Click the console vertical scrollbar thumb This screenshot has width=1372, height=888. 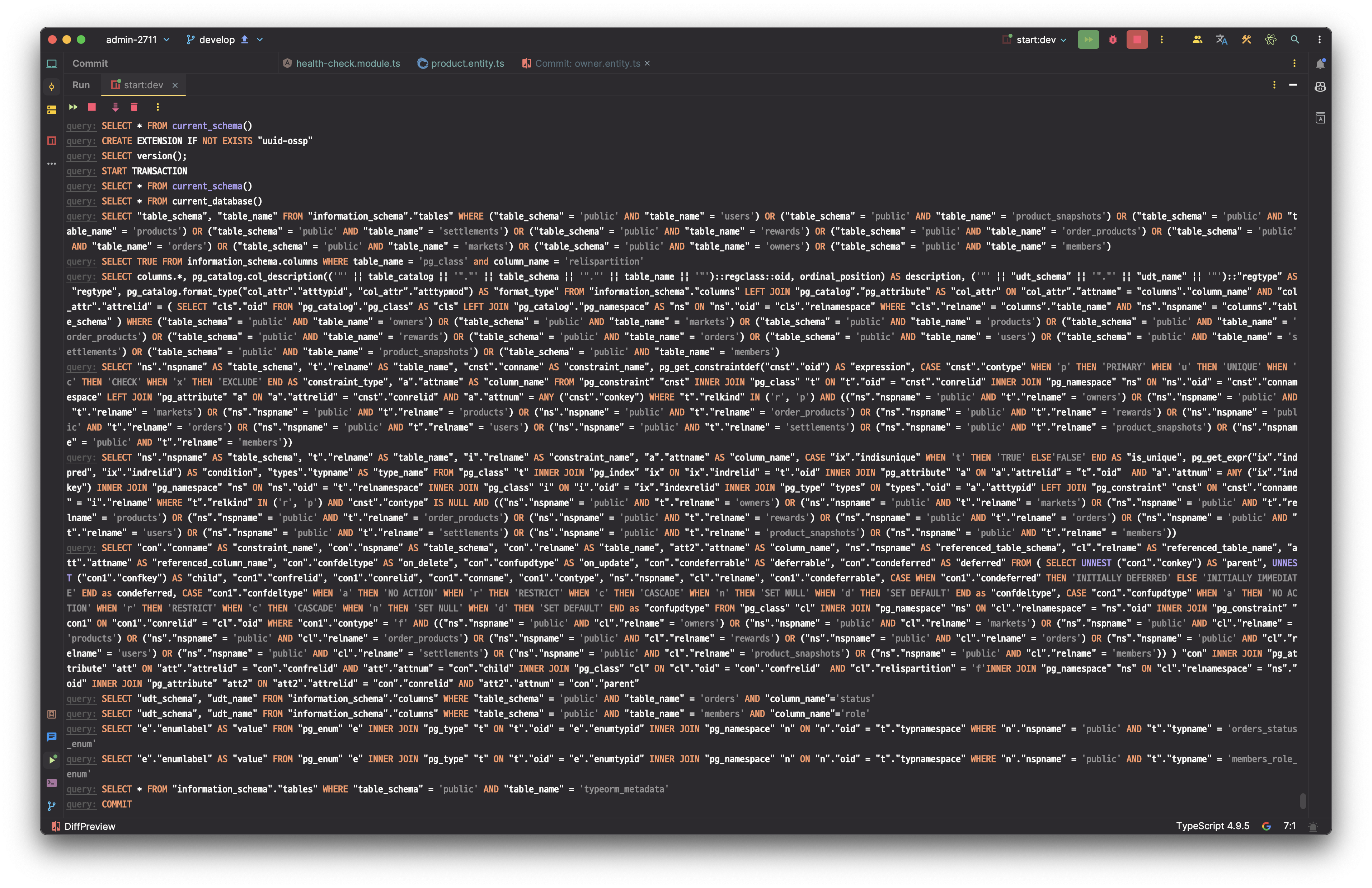coord(1303,800)
